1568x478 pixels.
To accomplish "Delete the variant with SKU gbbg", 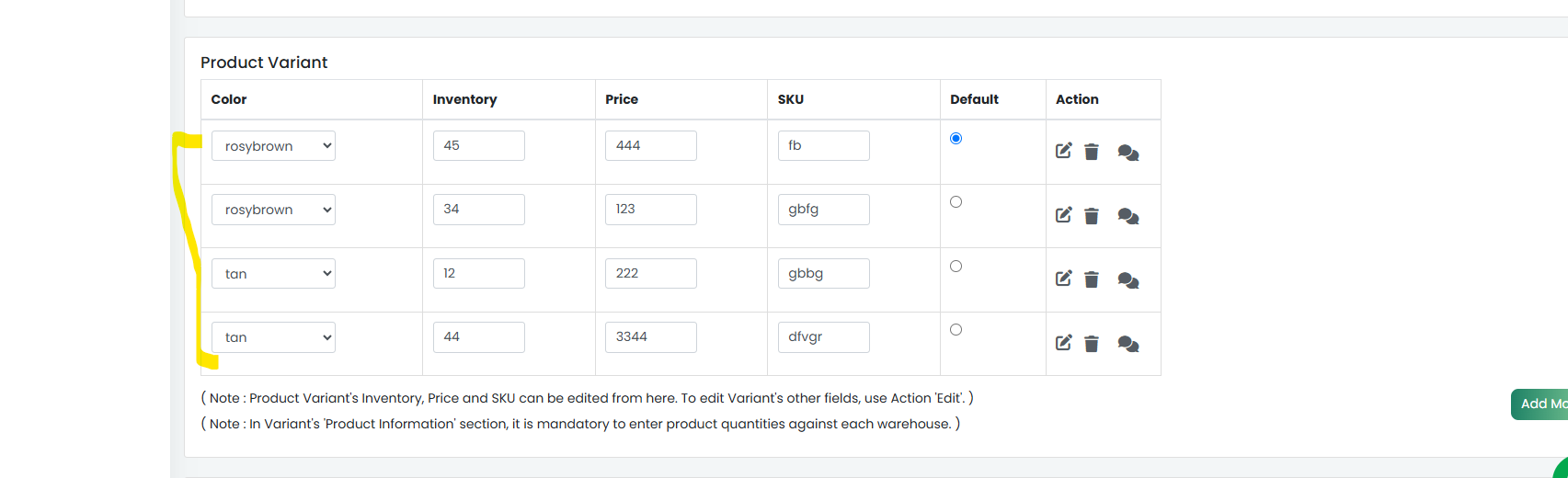I will tap(1092, 279).
